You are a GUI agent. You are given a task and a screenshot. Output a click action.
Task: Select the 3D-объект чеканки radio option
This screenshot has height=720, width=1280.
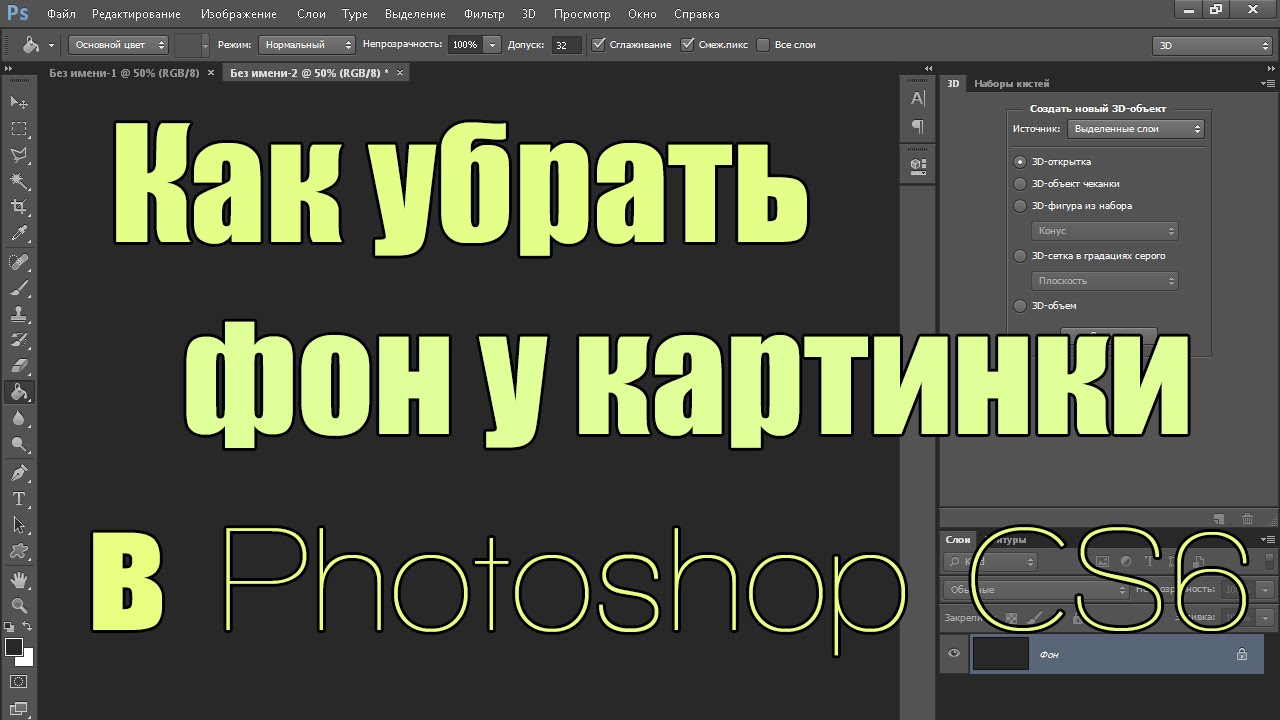[1020, 183]
